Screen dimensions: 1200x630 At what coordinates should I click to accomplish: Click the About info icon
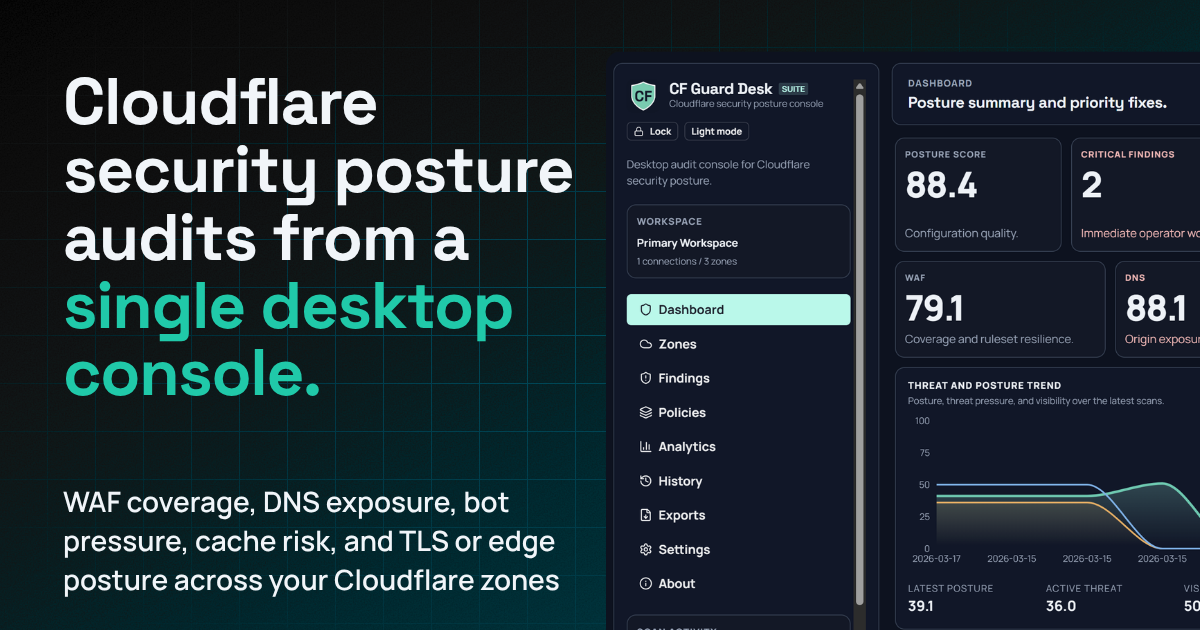pos(645,583)
